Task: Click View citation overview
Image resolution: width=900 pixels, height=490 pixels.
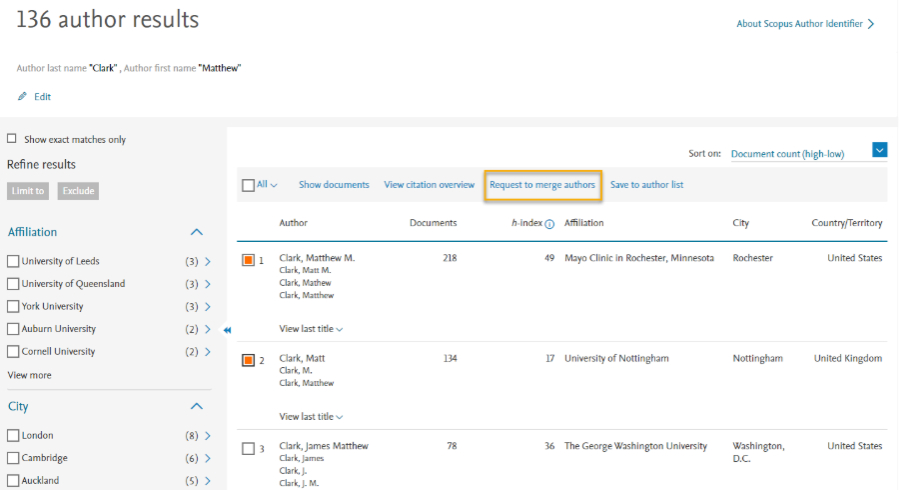Action: 429,185
